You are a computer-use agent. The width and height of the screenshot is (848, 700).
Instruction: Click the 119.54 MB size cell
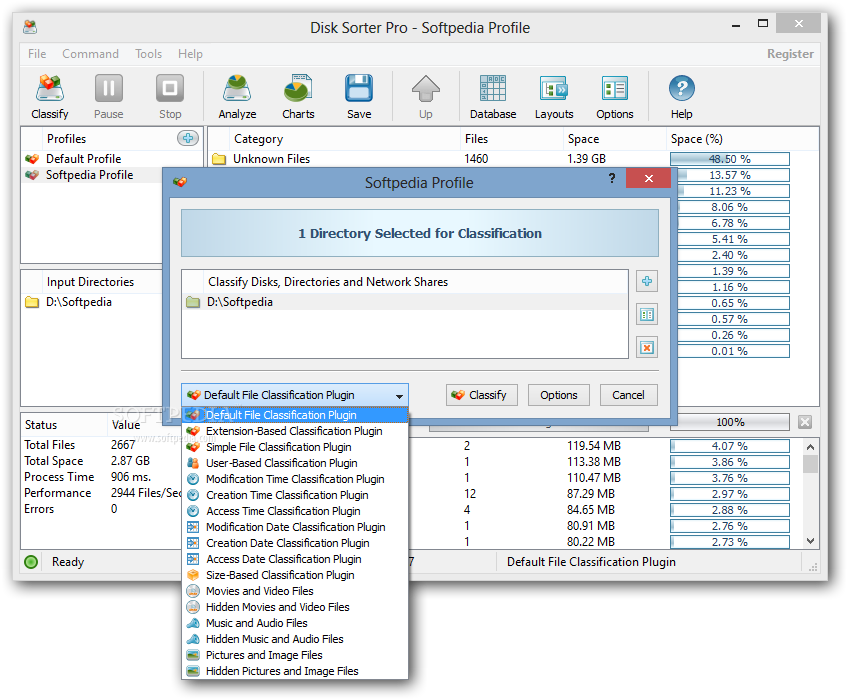click(594, 446)
